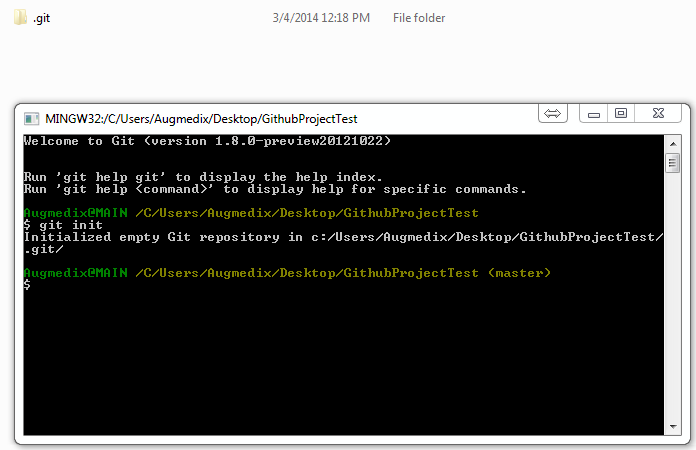Click the MINGW32 terminal title bar text
Screen dimensions: 696x450
(200, 118)
